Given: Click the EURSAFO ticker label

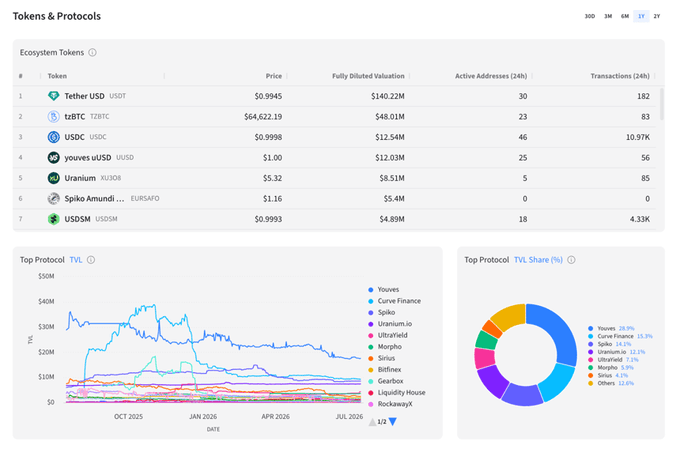Looking at the screenshot, I should click(145, 198).
